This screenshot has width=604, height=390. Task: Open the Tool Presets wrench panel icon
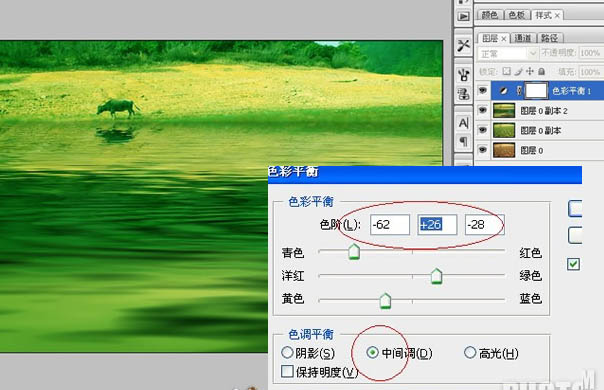[x=463, y=45]
